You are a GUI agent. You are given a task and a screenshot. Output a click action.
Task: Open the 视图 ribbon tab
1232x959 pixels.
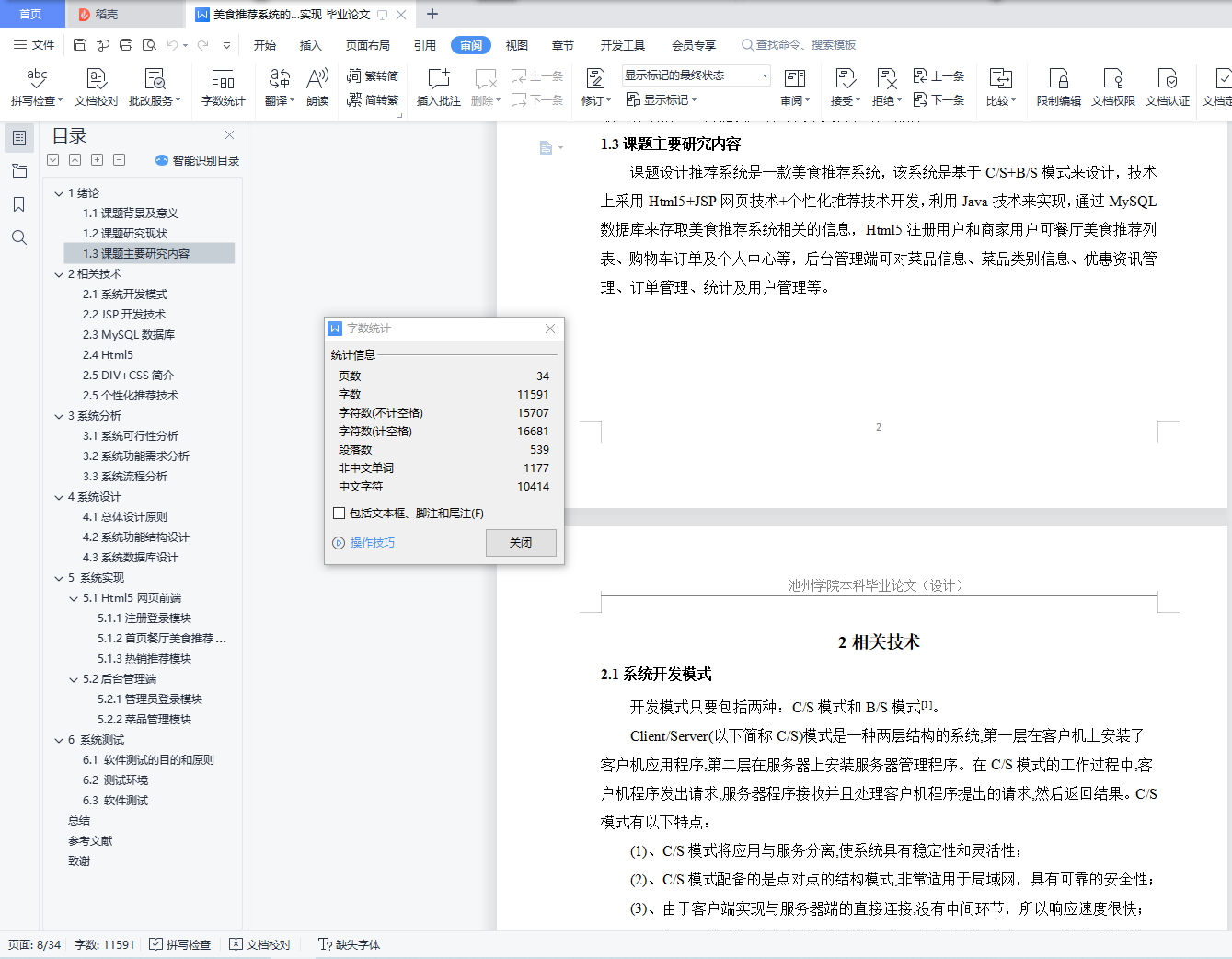517,45
